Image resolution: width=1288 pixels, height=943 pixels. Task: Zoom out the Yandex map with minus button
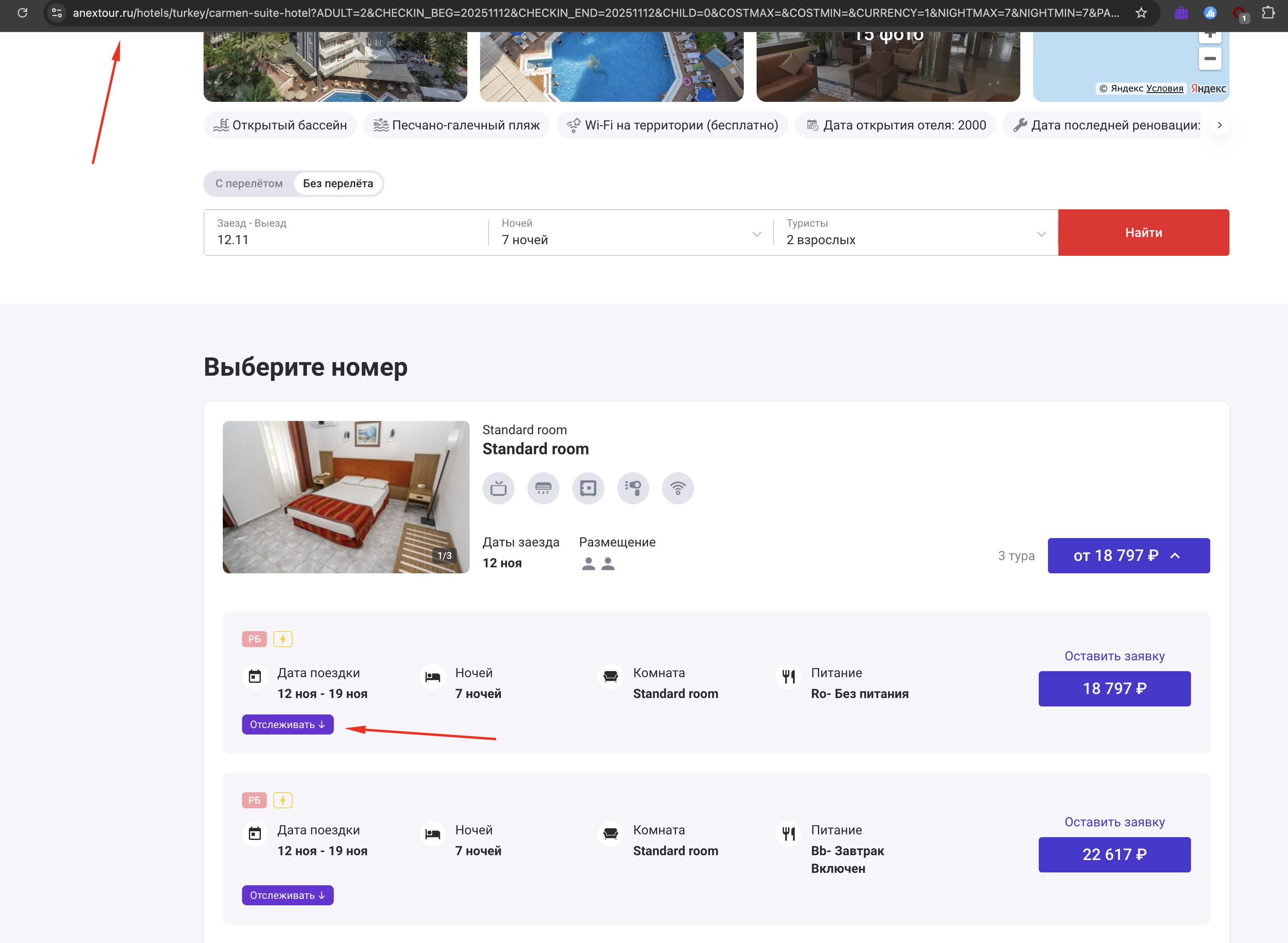click(1209, 58)
